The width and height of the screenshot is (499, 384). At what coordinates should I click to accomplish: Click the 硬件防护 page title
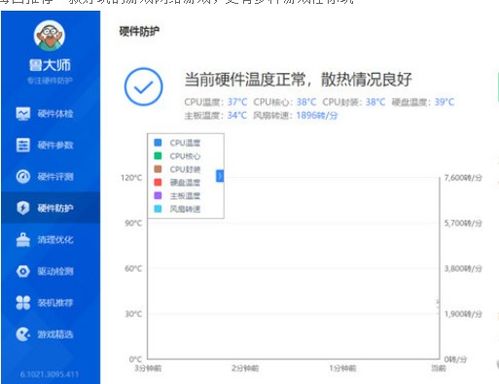139,32
